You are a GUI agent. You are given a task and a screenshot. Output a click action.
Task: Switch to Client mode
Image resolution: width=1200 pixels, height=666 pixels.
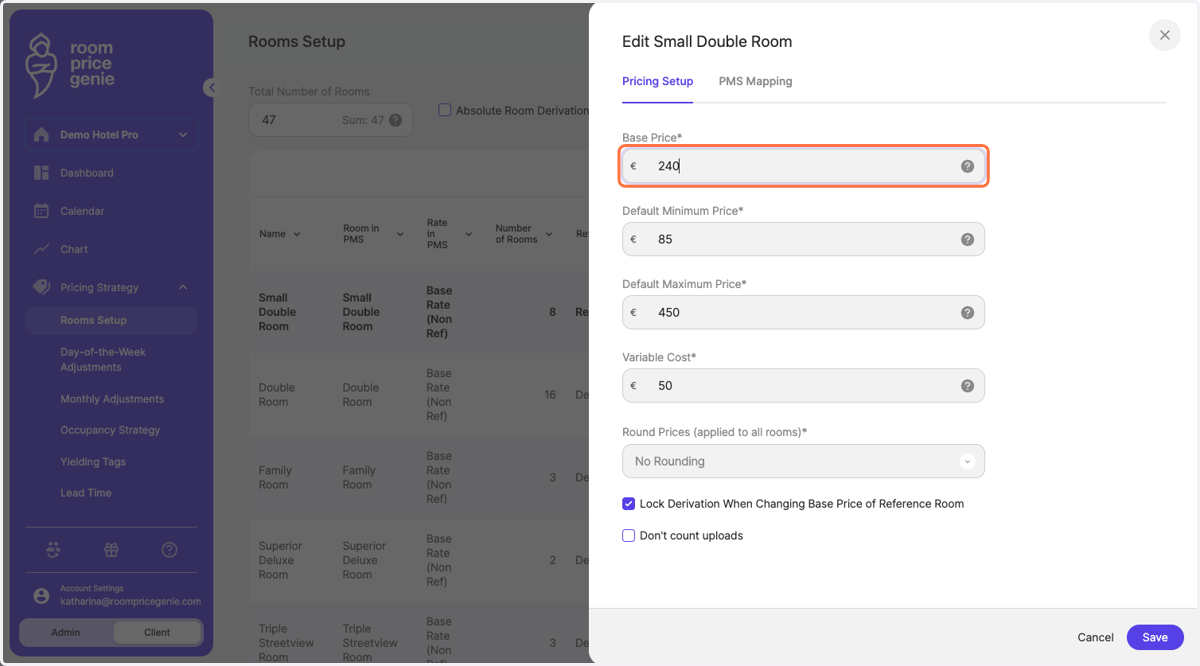coord(157,632)
